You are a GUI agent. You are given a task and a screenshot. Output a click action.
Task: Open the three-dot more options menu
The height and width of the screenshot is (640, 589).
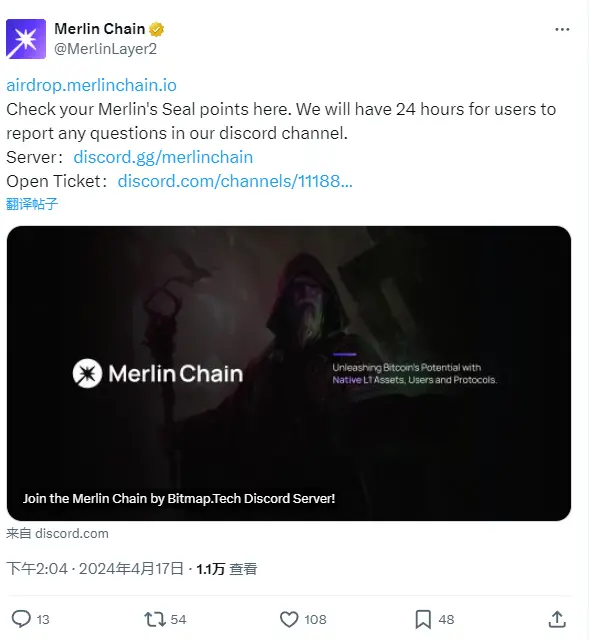point(562,29)
